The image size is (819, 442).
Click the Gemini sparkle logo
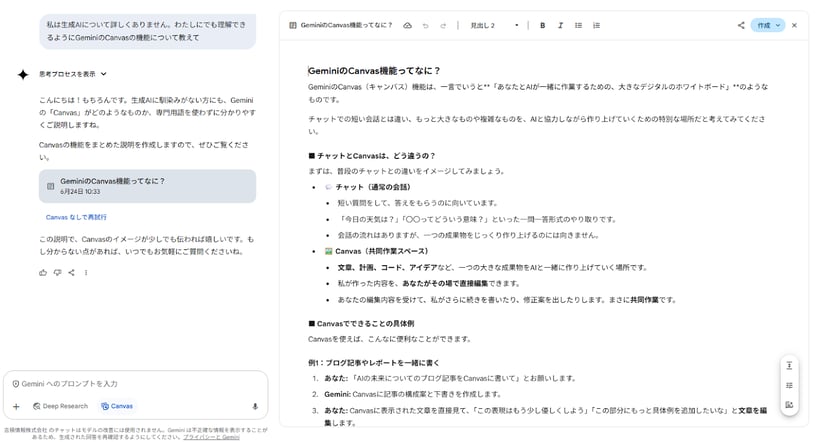[23, 75]
